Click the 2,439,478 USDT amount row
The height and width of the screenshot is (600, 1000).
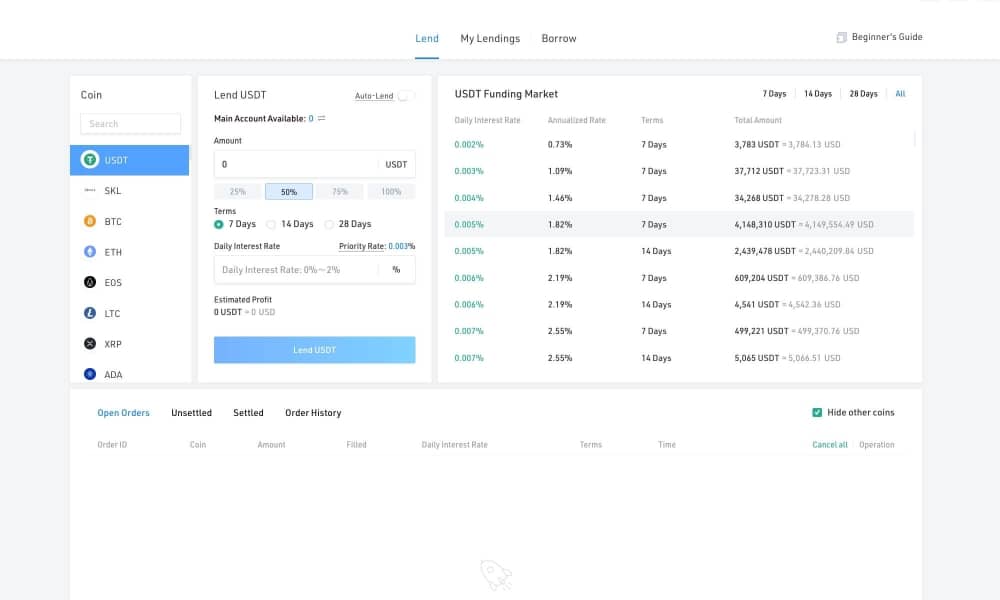click(x=679, y=251)
